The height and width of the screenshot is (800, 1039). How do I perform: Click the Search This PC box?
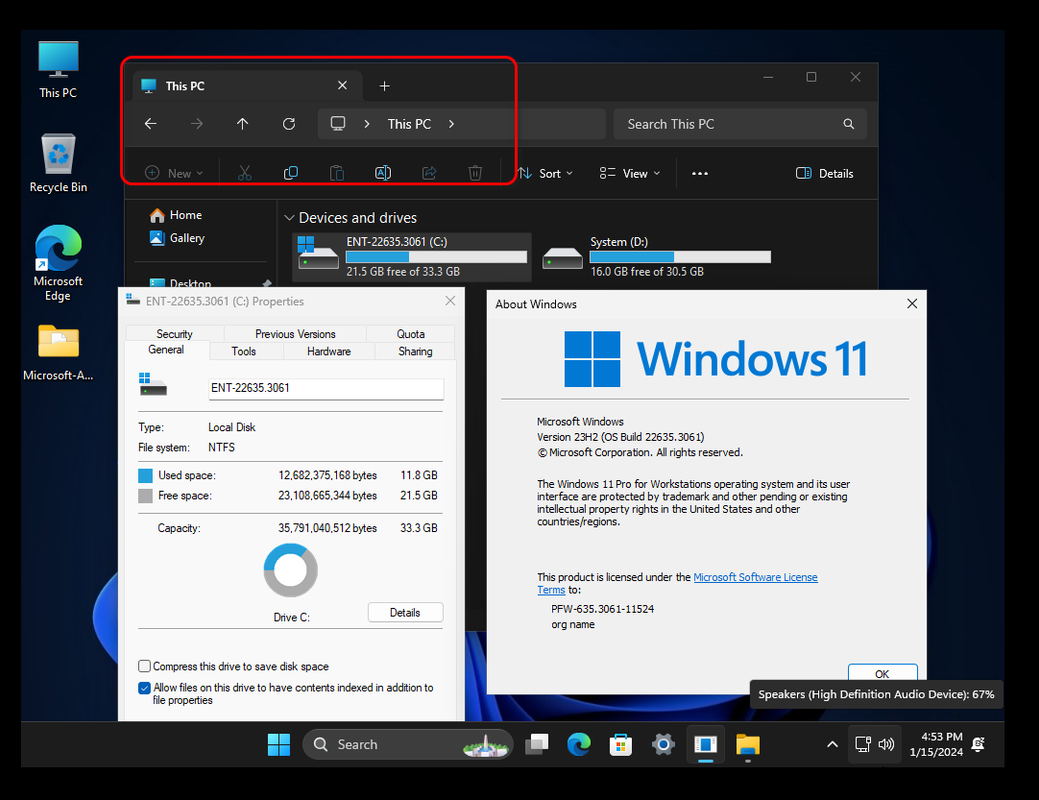(740, 124)
